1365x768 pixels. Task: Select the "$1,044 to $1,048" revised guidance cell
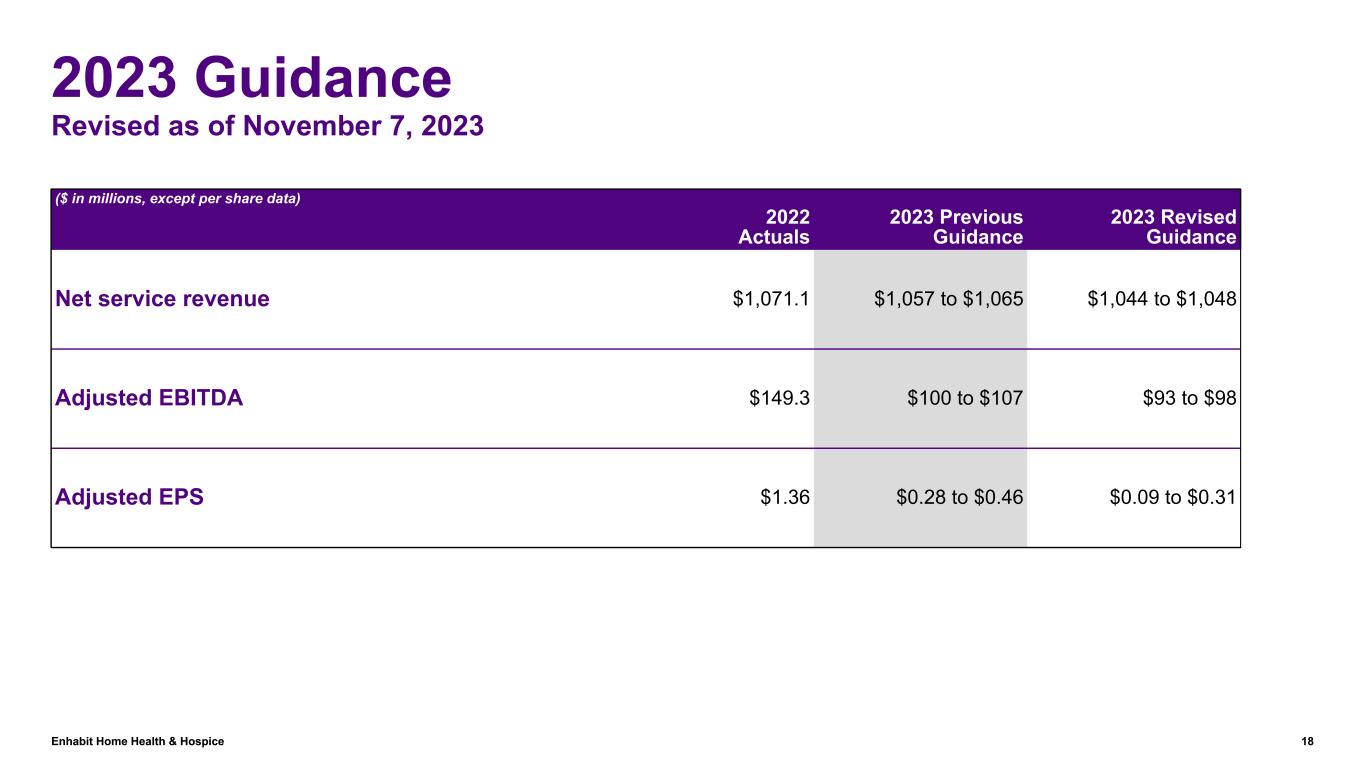[1162, 298]
